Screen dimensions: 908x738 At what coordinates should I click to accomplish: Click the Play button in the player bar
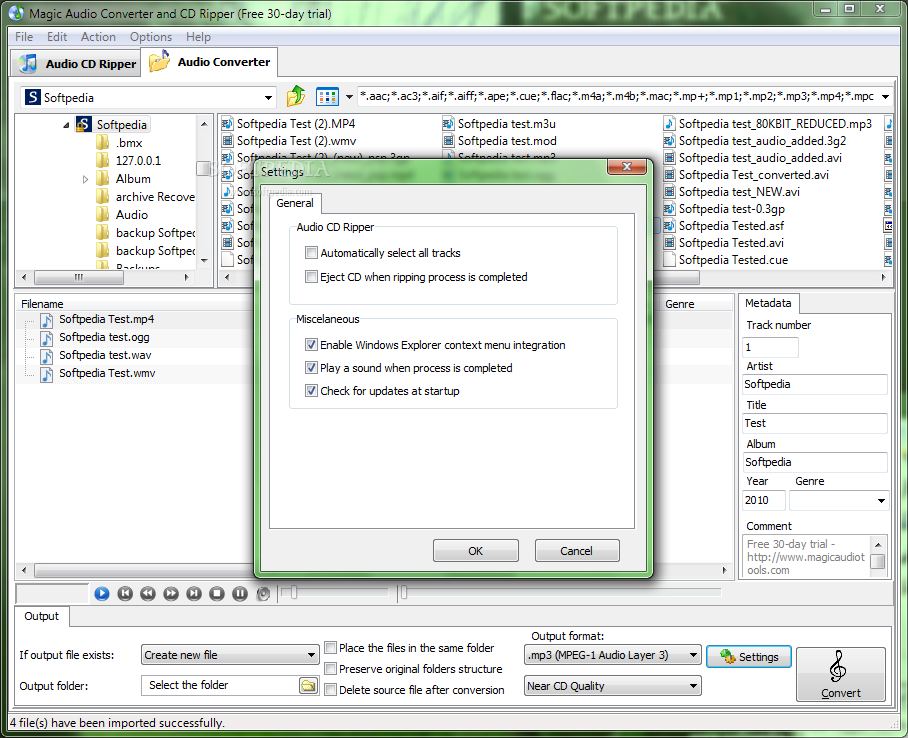[x=102, y=594]
